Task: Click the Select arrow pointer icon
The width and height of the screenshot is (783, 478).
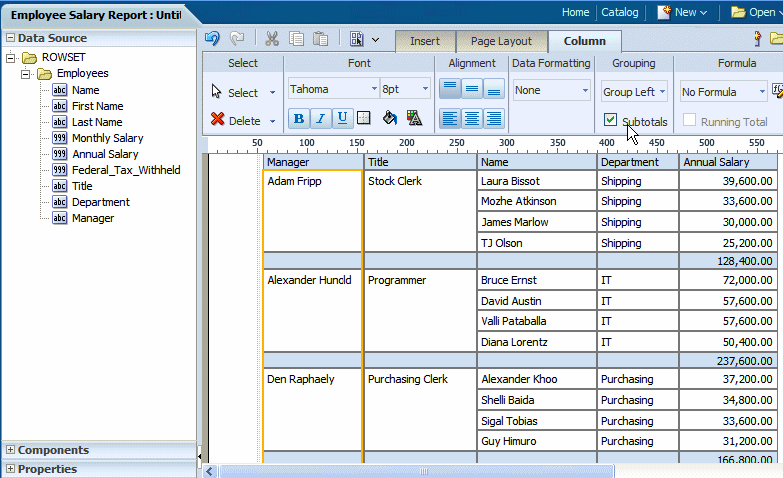Action: (x=216, y=91)
